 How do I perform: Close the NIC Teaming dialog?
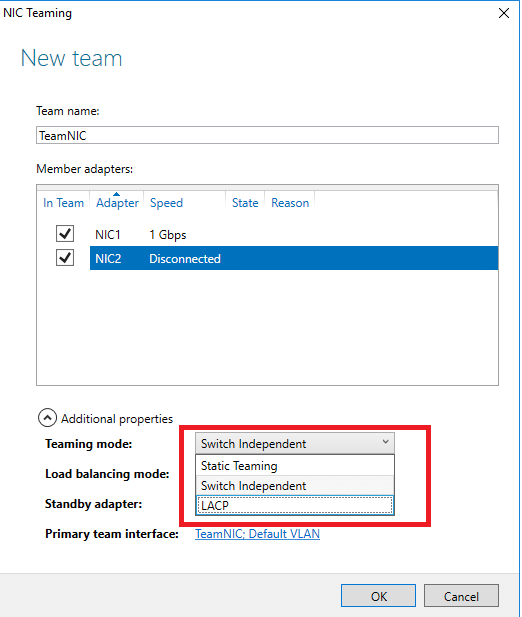tap(504, 13)
